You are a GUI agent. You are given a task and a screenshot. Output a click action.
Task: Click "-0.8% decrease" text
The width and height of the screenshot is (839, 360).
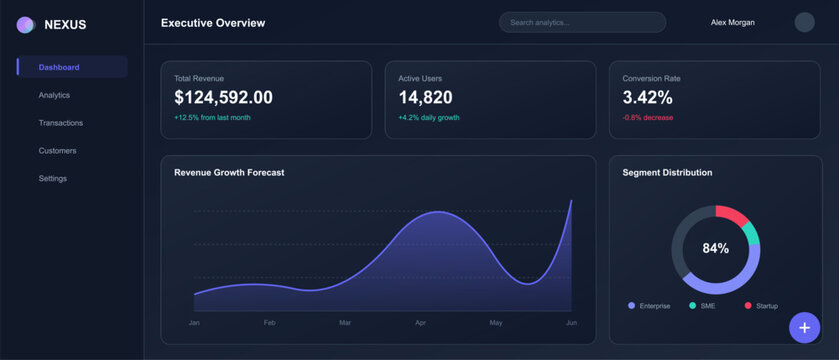tap(647, 117)
